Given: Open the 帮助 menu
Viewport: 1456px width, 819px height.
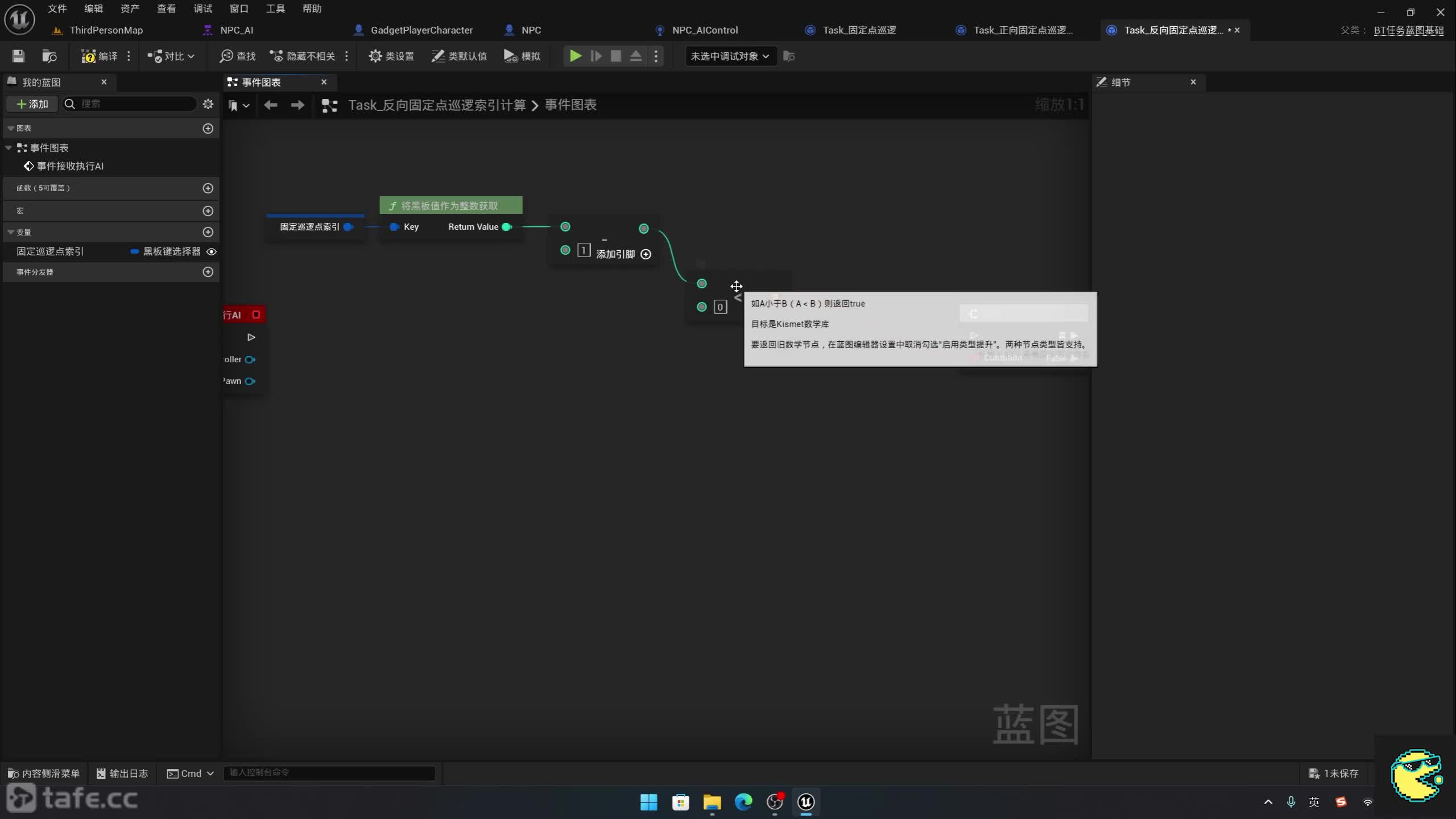Looking at the screenshot, I should pyautogui.click(x=312, y=9).
